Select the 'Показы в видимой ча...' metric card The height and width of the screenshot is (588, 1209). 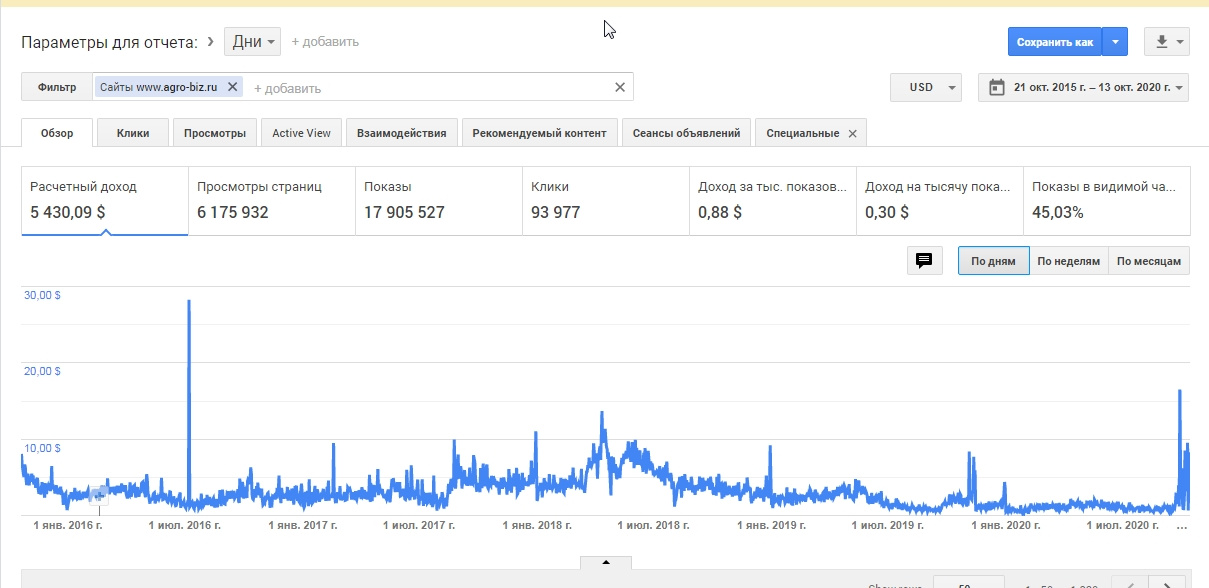(x=1107, y=201)
